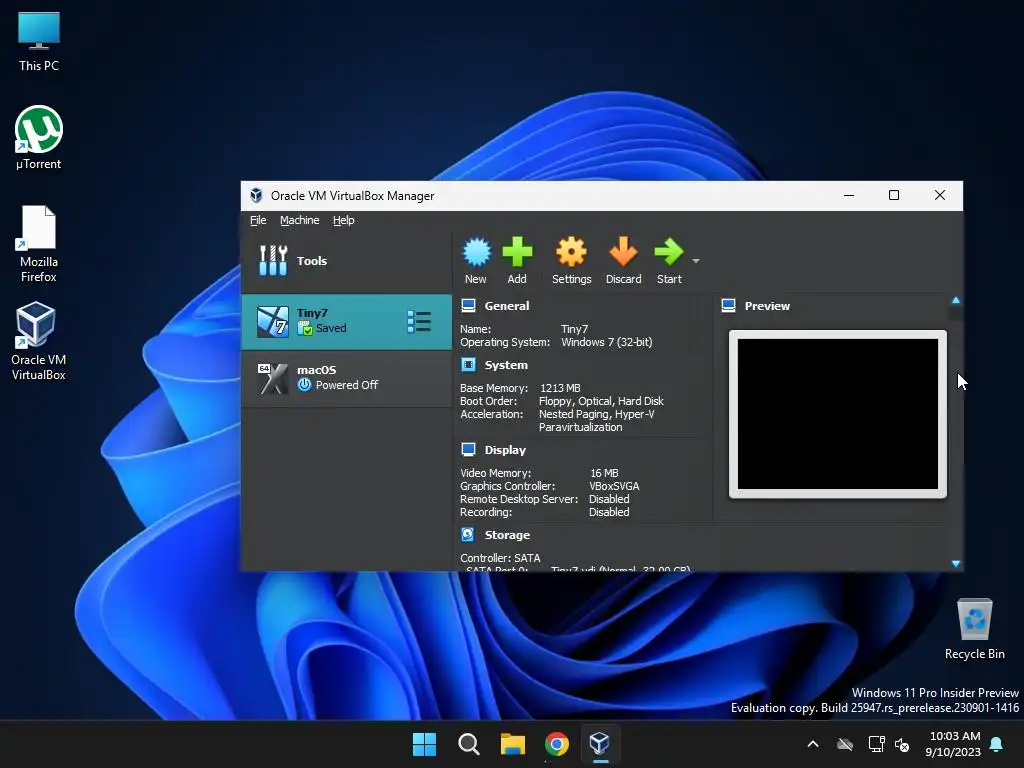Click the Discard saved state icon
This screenshot has width=1024, height=768.
tap(623, 252)
